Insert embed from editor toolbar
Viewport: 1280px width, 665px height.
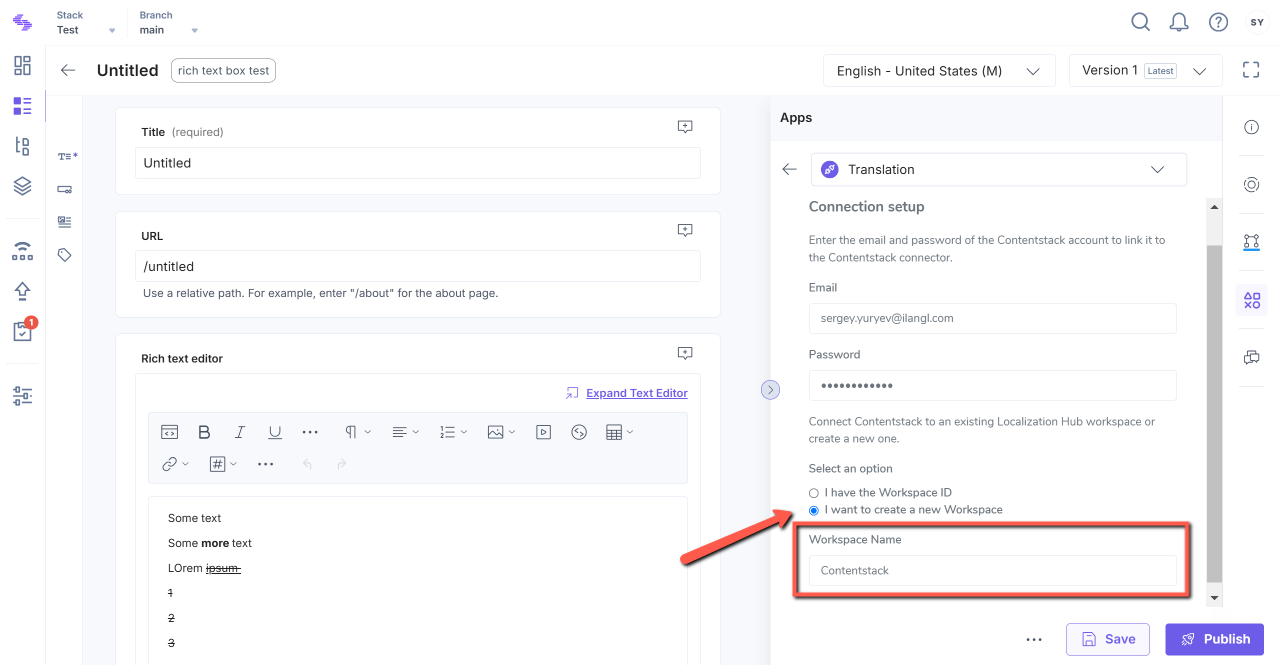(x=578, y=432)
